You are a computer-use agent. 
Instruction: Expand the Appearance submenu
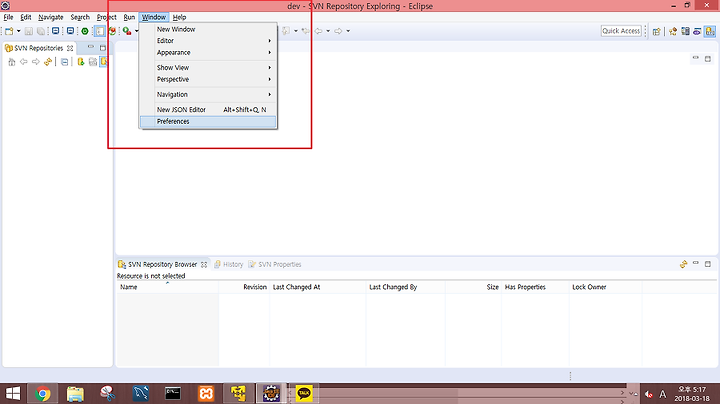point(208,52)
